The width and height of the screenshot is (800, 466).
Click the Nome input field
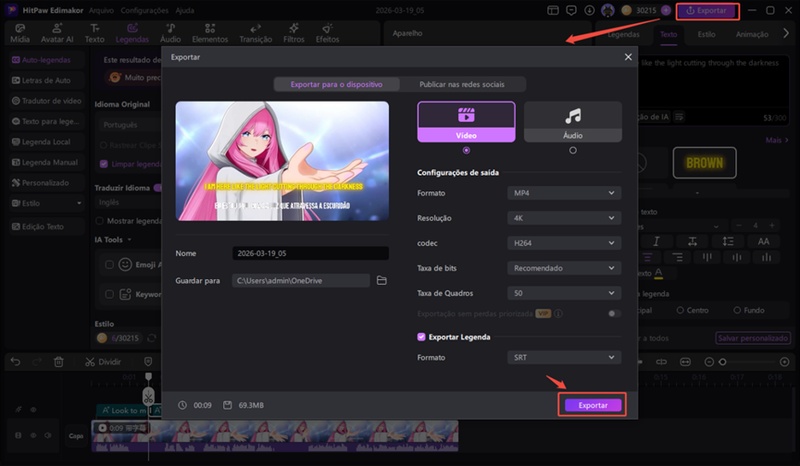point(309,254)
